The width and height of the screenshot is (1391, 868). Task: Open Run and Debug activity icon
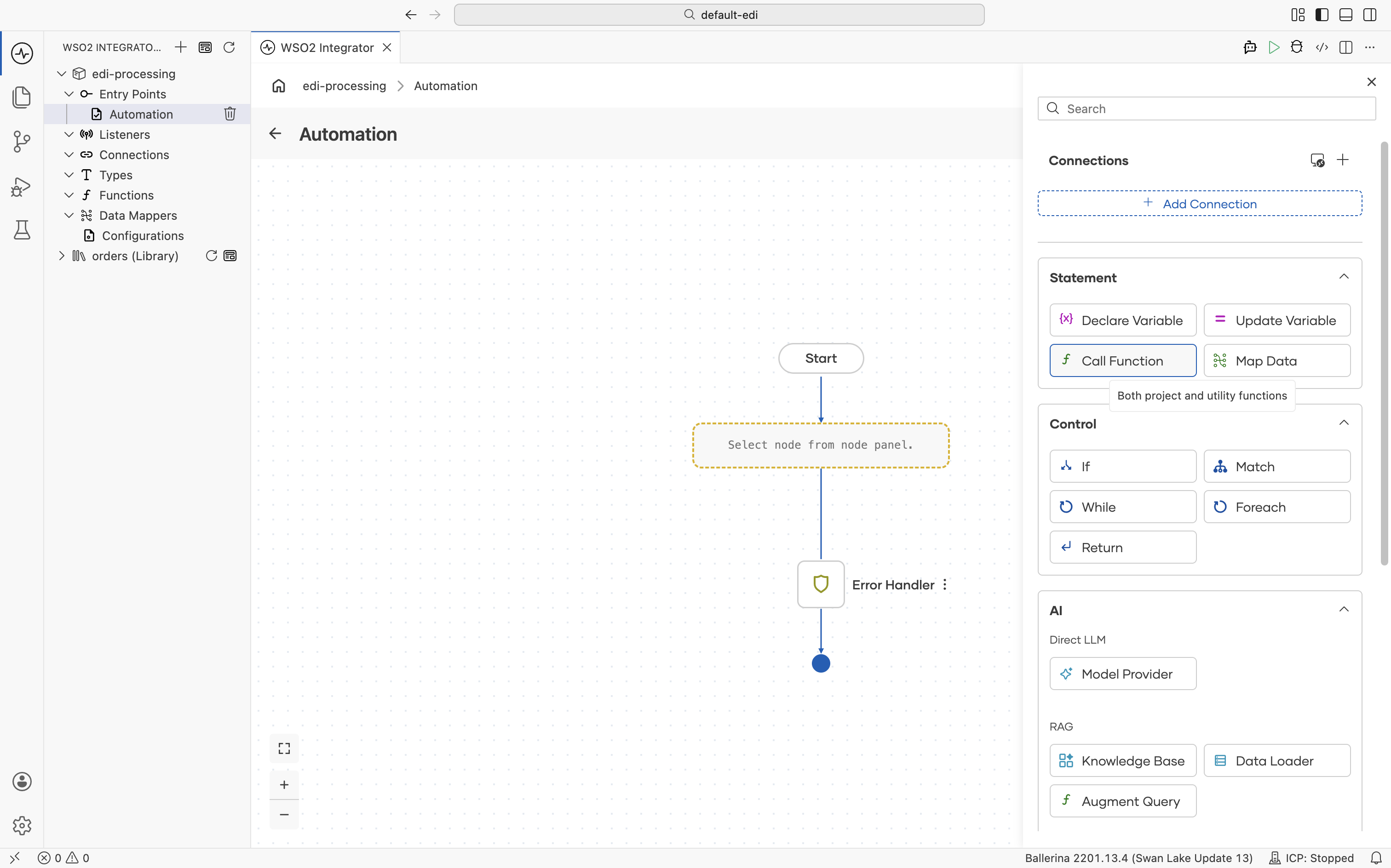point(22,186)
